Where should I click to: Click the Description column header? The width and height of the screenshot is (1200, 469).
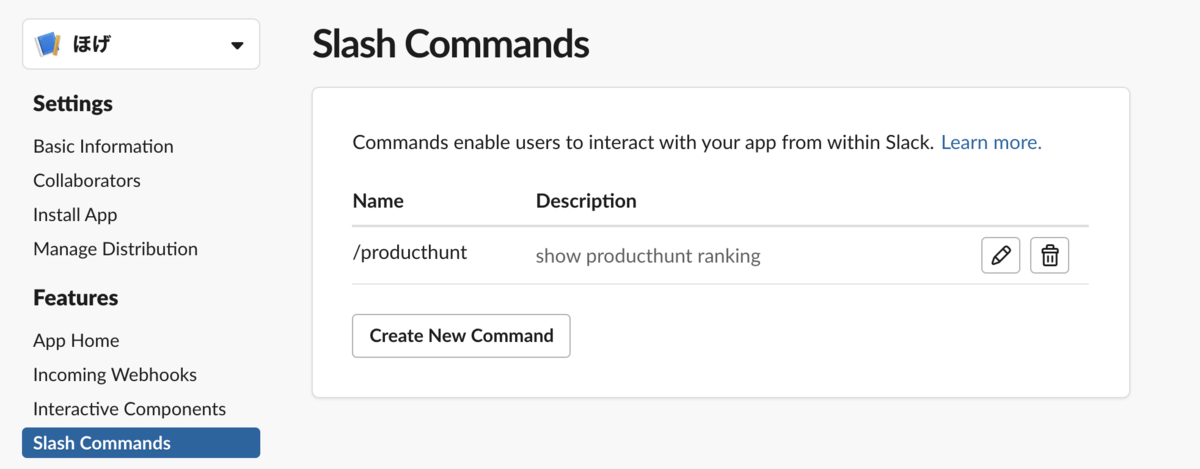(586, 201)
